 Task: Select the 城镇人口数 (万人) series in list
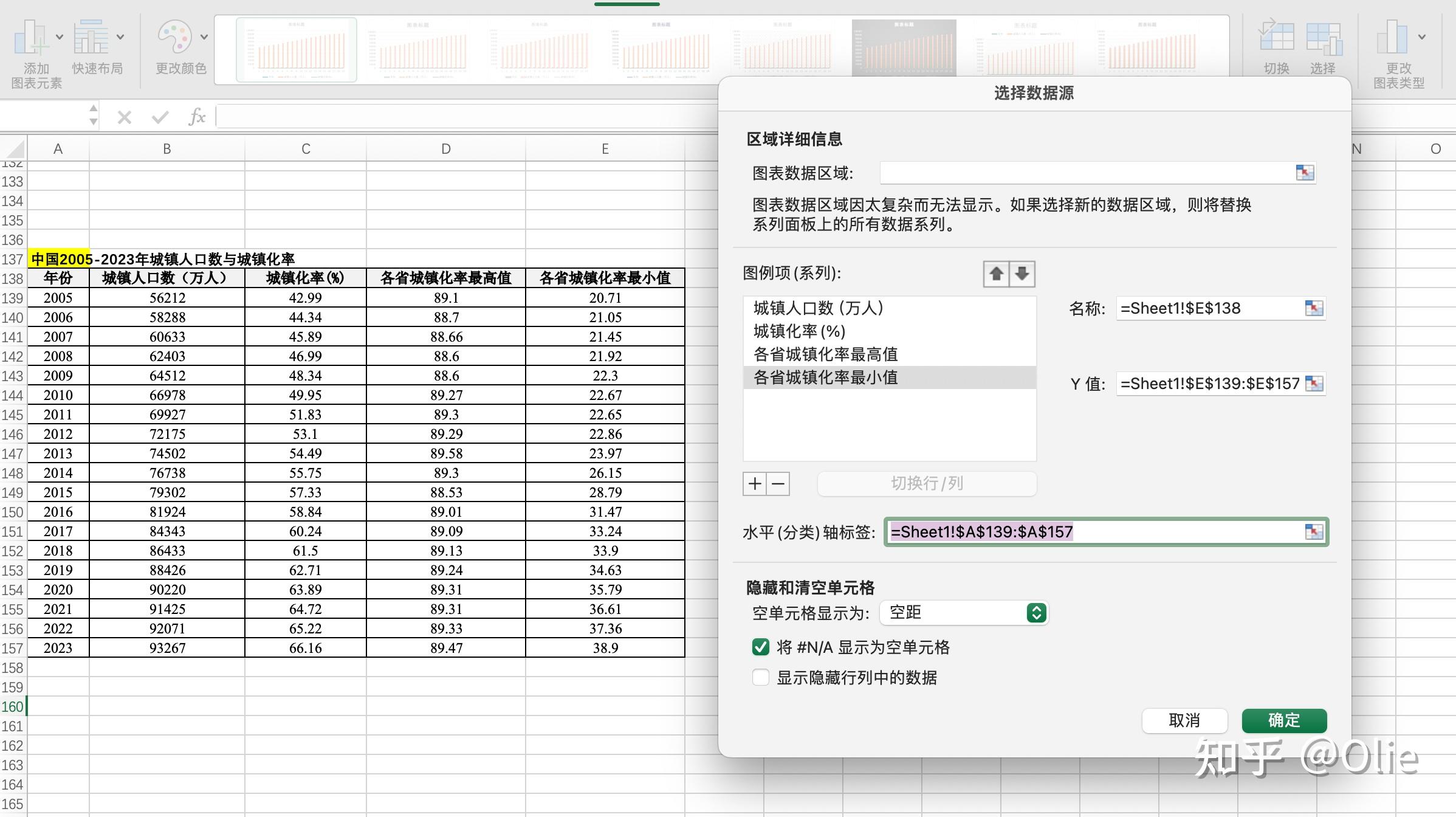click(x=818, y=308)
